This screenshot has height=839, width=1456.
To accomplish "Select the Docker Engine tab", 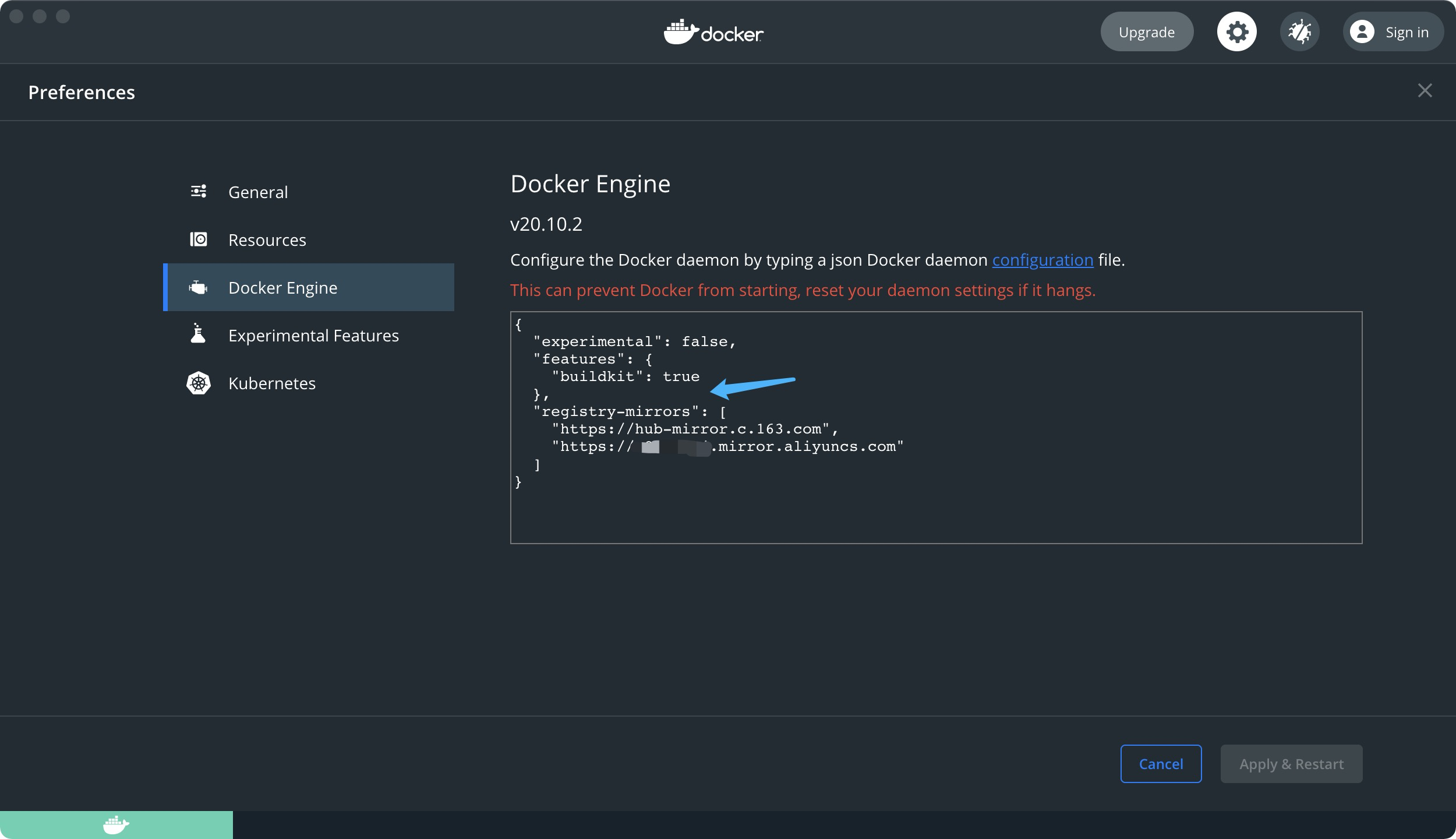I will (309, 287).
